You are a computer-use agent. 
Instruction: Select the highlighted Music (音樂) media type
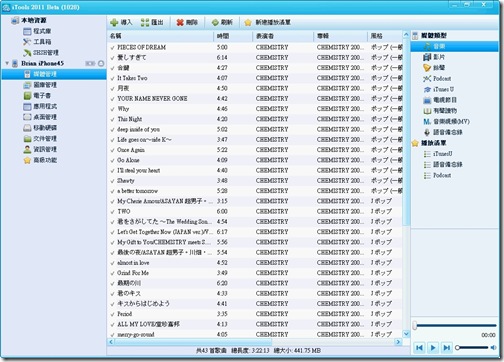pos(455,46)
